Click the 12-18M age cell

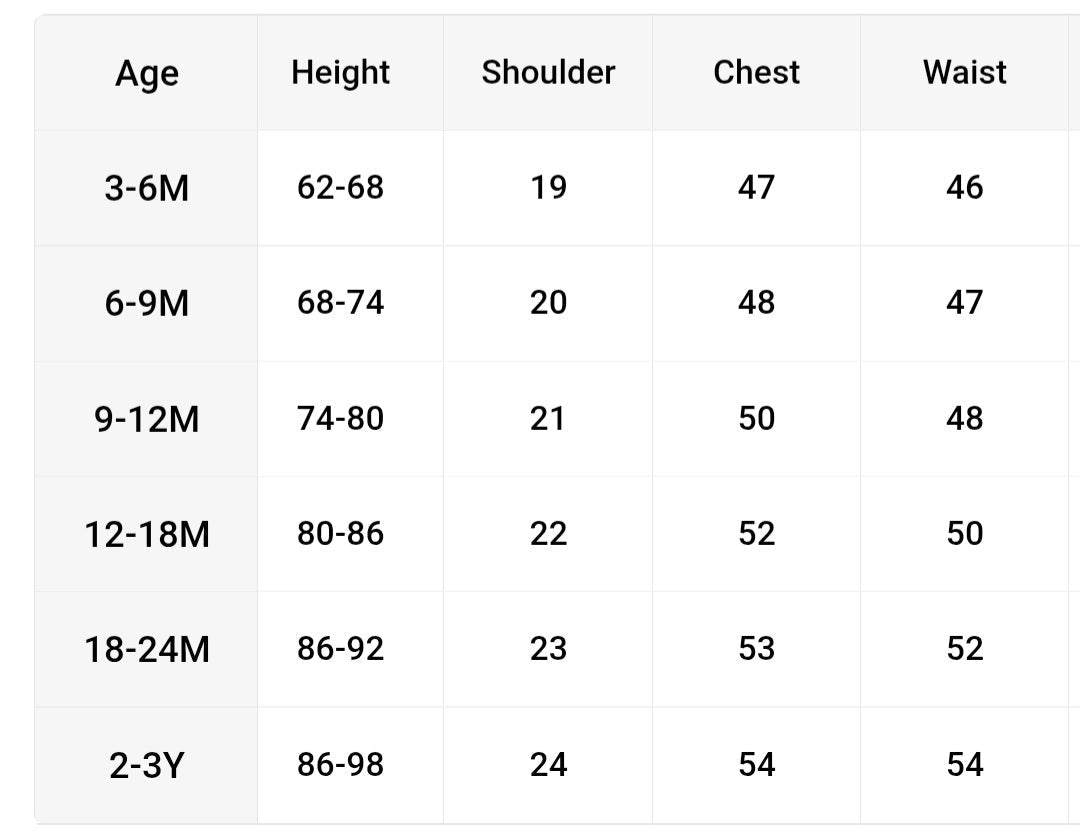[147, 535]
